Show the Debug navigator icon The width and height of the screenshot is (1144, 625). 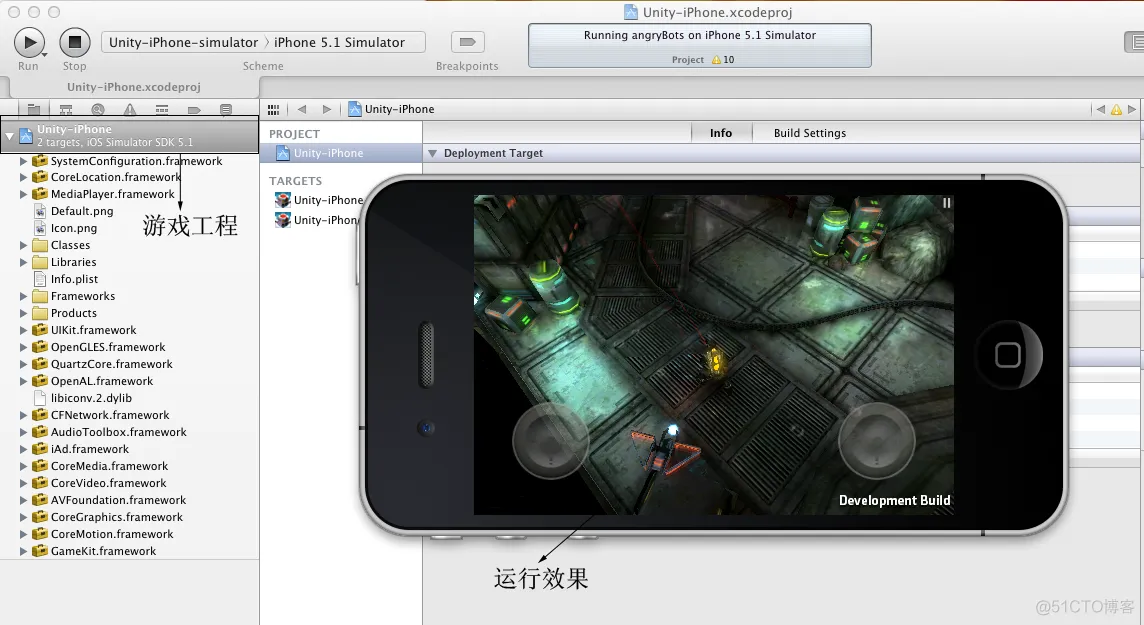162,109
